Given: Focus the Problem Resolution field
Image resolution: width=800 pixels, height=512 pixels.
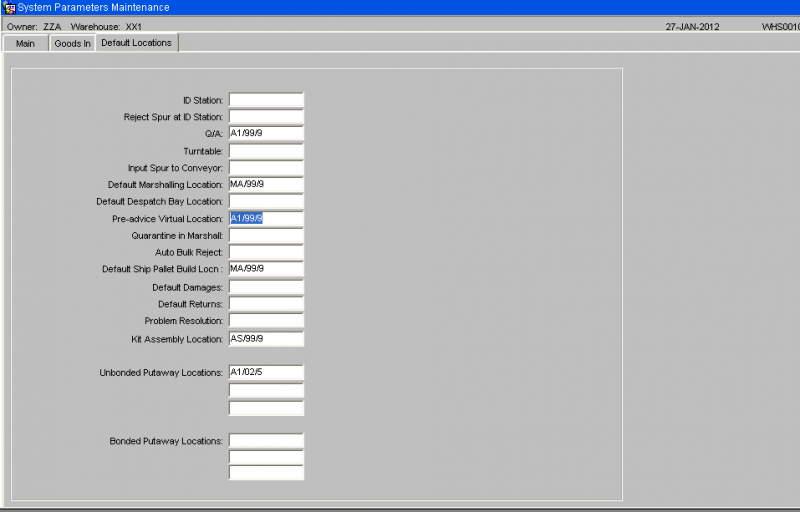Looking at the screenshot, I should tap(266, 320).
